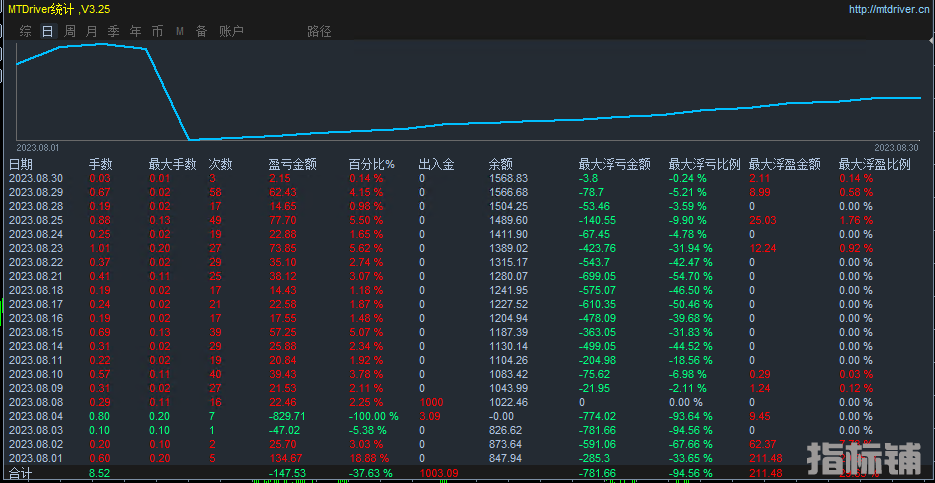Switch to the 月 monthly tab

pos(92,31)
